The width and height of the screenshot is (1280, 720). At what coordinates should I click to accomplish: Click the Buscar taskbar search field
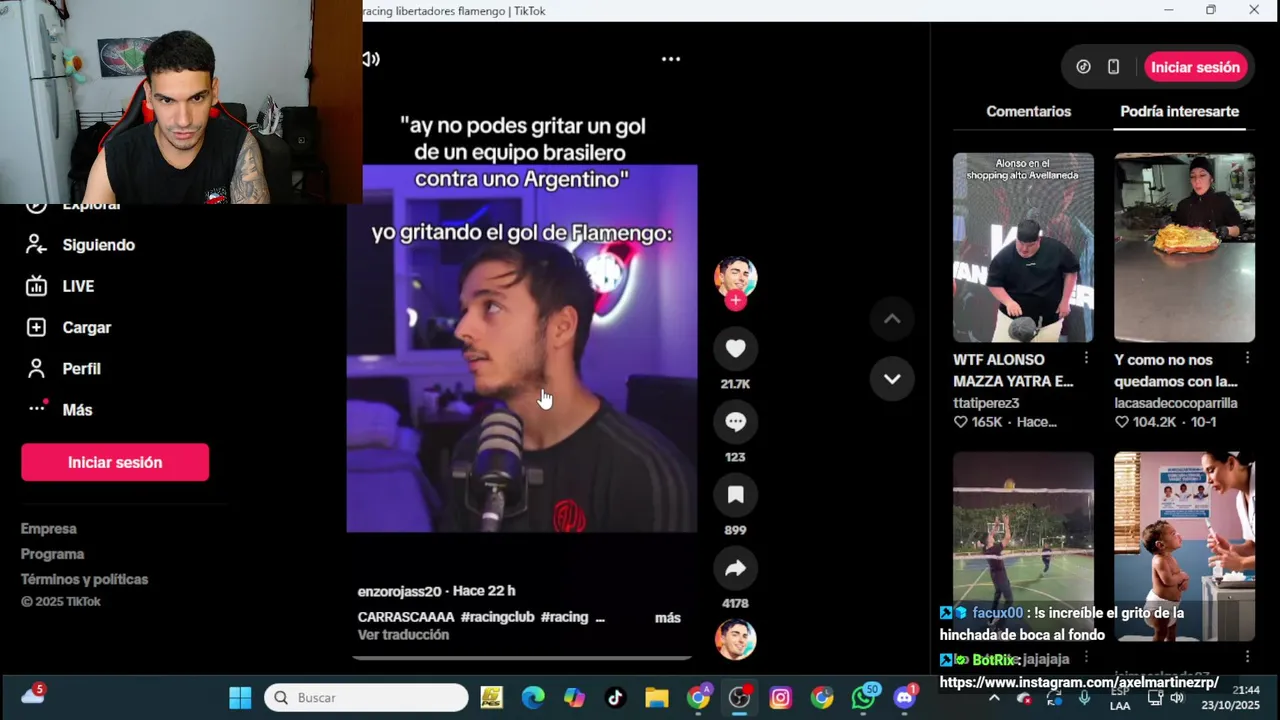click(x=366, y=698)
